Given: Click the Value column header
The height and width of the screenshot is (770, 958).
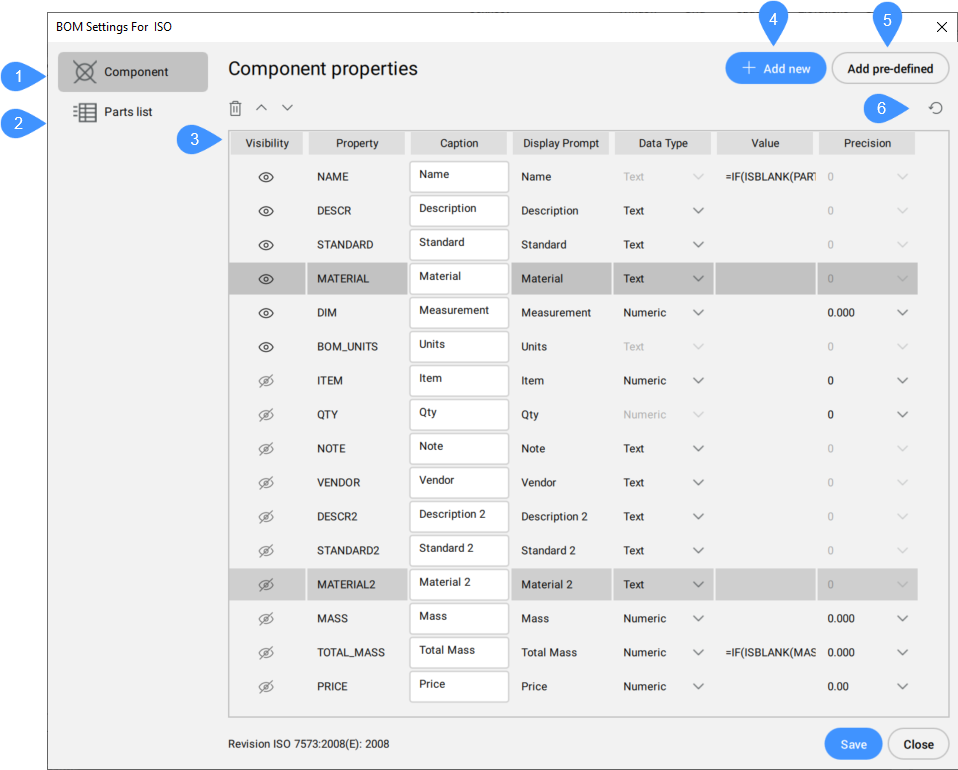Looking at the screenshot, I should [x=765, y=143].
